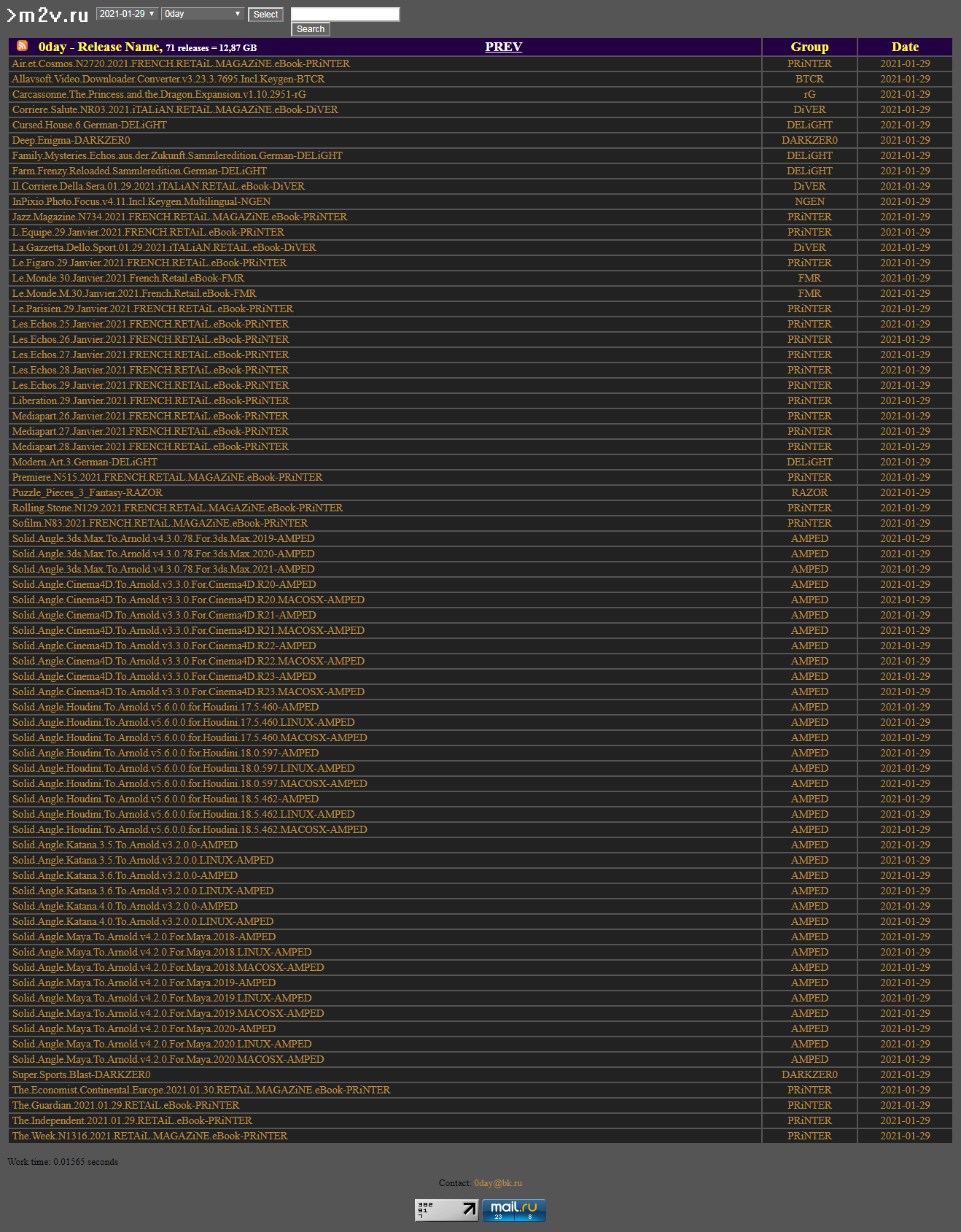Open Premiere.N515.2021 magazine release
This screenshot has height=1232, width=961.
(x=167, y=477)
